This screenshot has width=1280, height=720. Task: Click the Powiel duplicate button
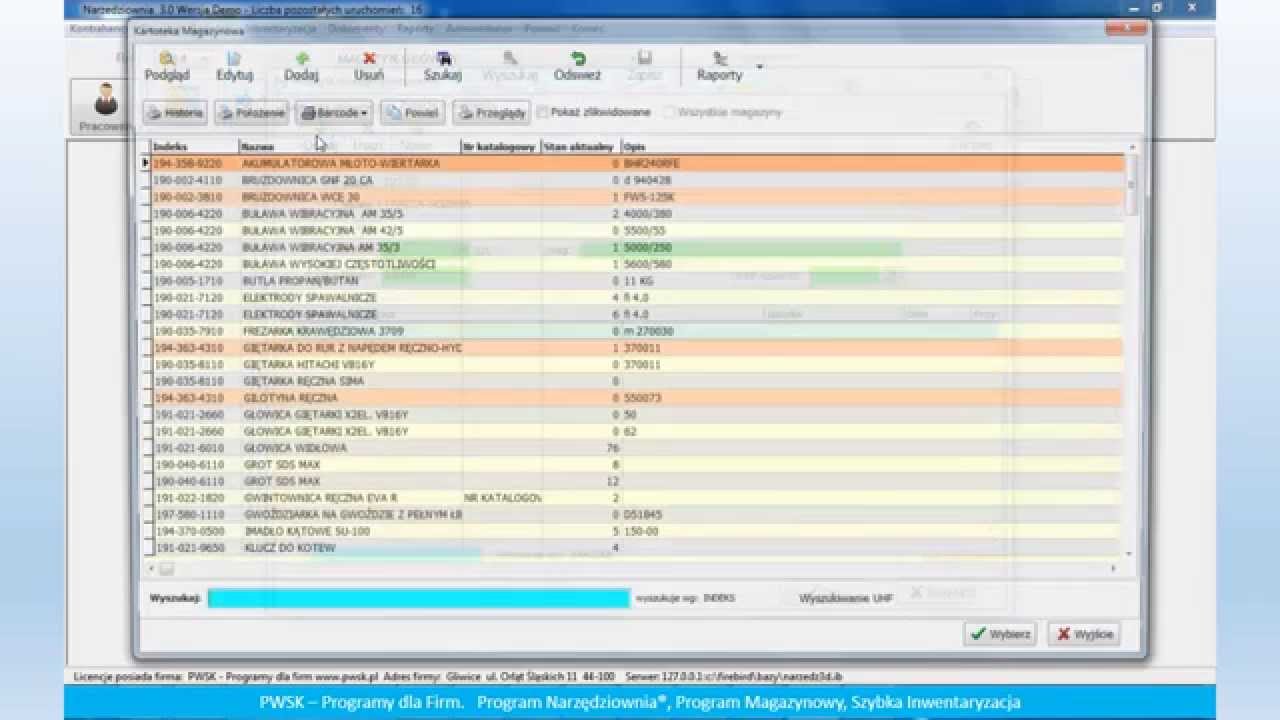413,113
